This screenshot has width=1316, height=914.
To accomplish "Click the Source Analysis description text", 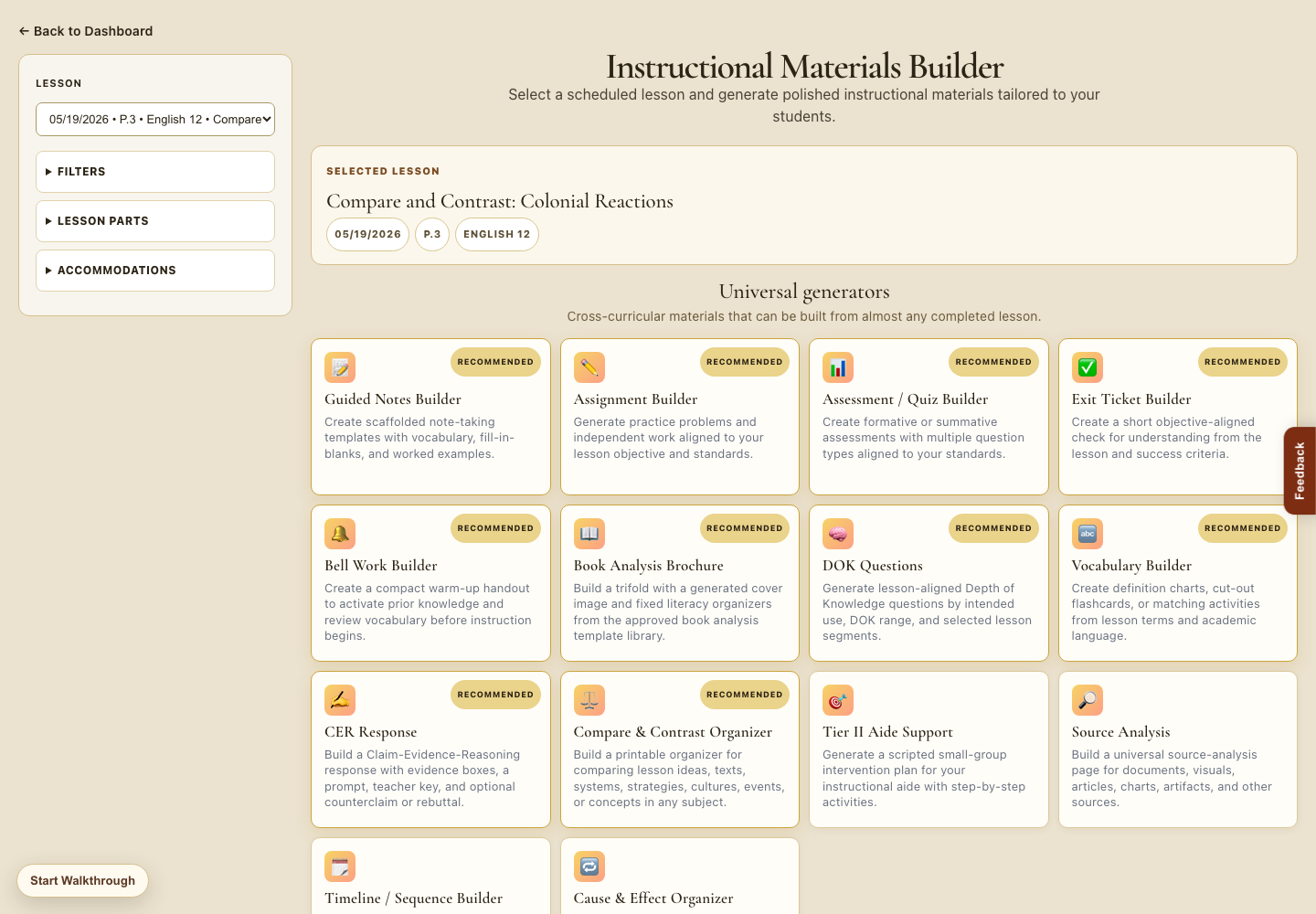I will tap(1172, 779).
